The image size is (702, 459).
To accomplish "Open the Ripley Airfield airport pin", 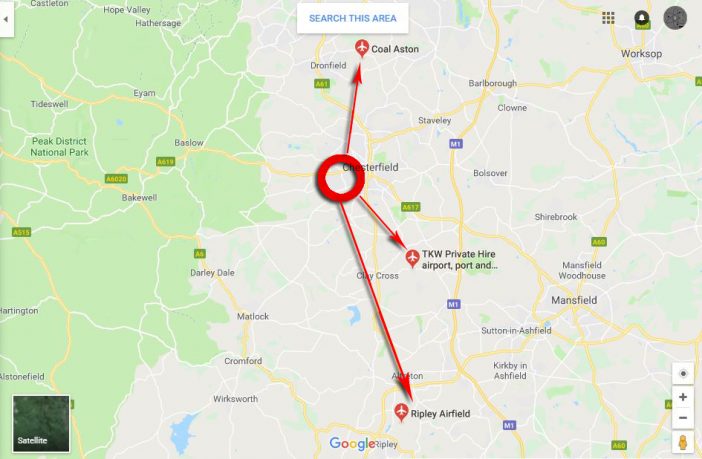I will point(401,412).
